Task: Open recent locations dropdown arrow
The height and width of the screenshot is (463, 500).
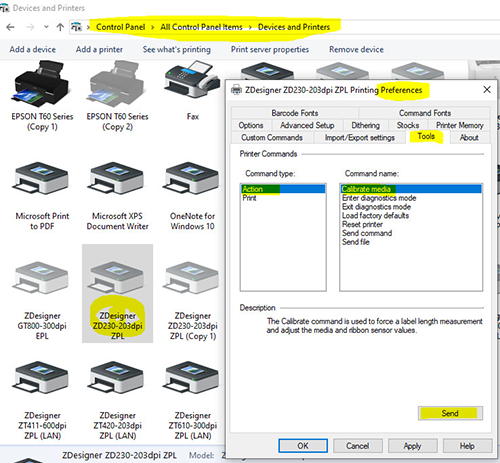Action: point(46,27)
